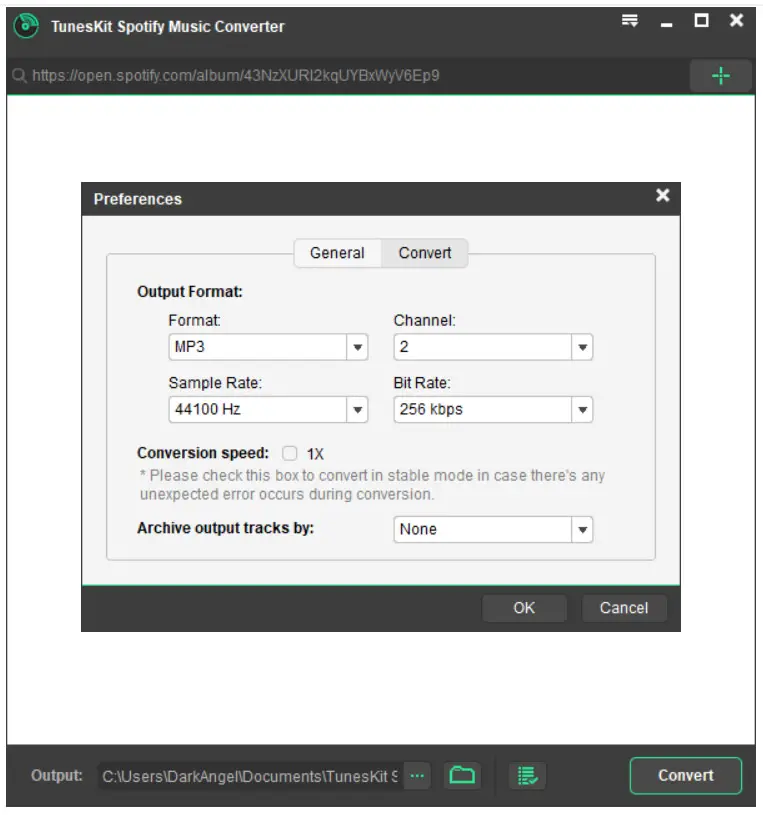Expand the Bit Rate dropdown arrow
Viewport: 763px width, 815px height.
point(582,410)
